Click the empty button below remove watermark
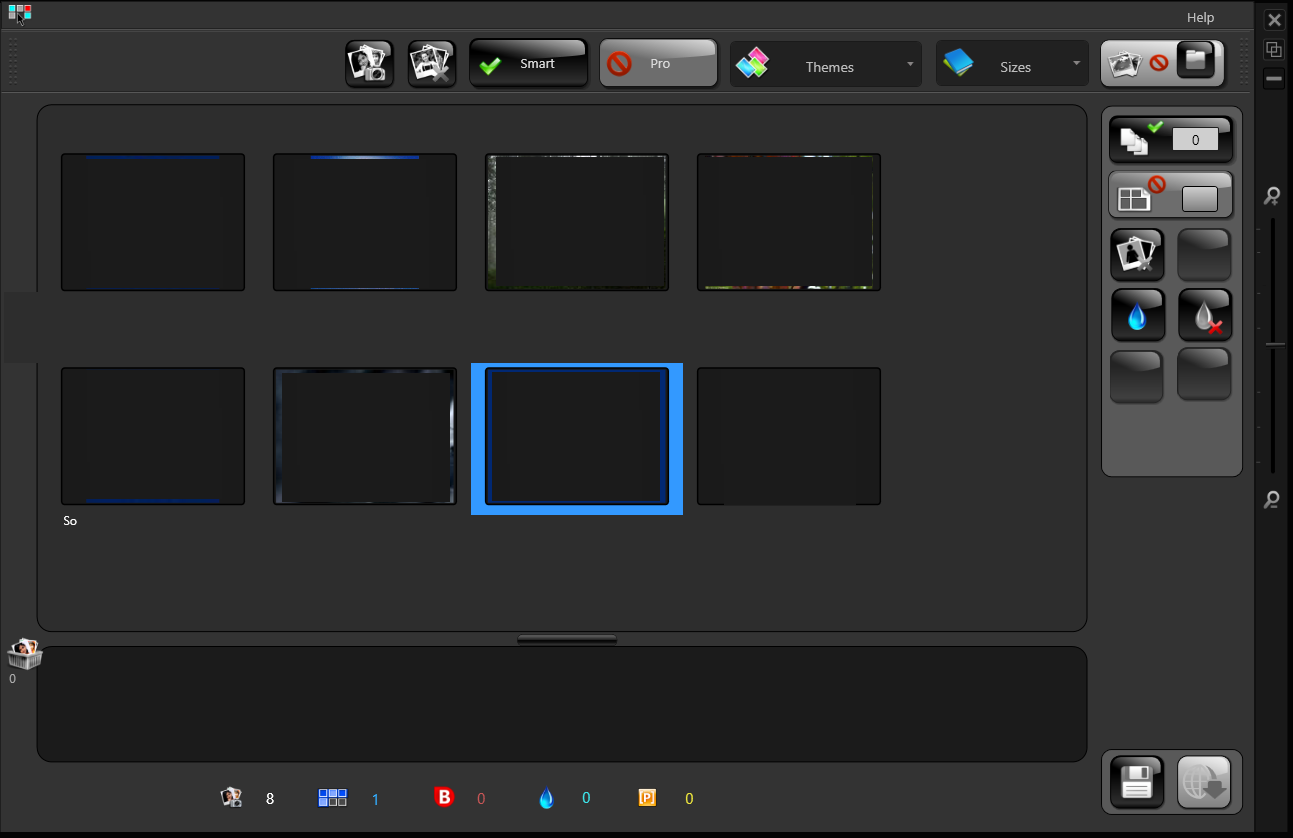 (1204, 374)
